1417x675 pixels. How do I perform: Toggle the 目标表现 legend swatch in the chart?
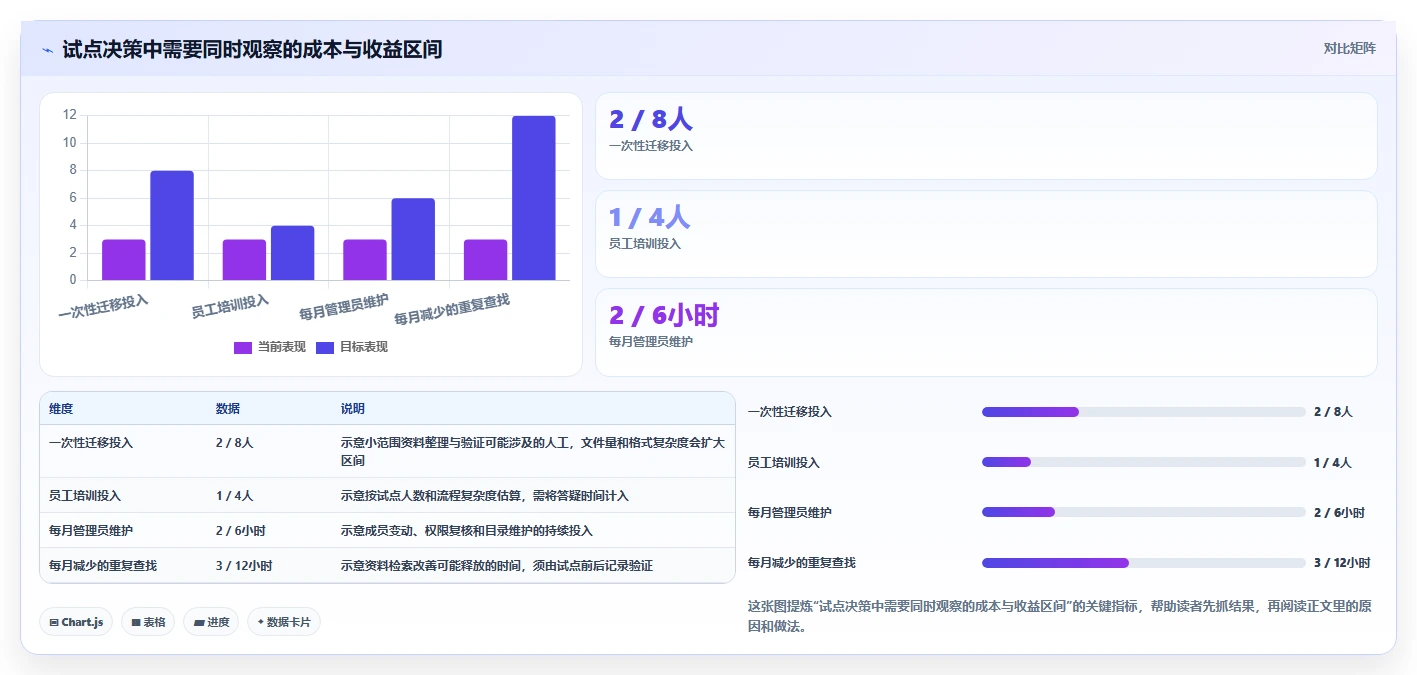(325, 347)
